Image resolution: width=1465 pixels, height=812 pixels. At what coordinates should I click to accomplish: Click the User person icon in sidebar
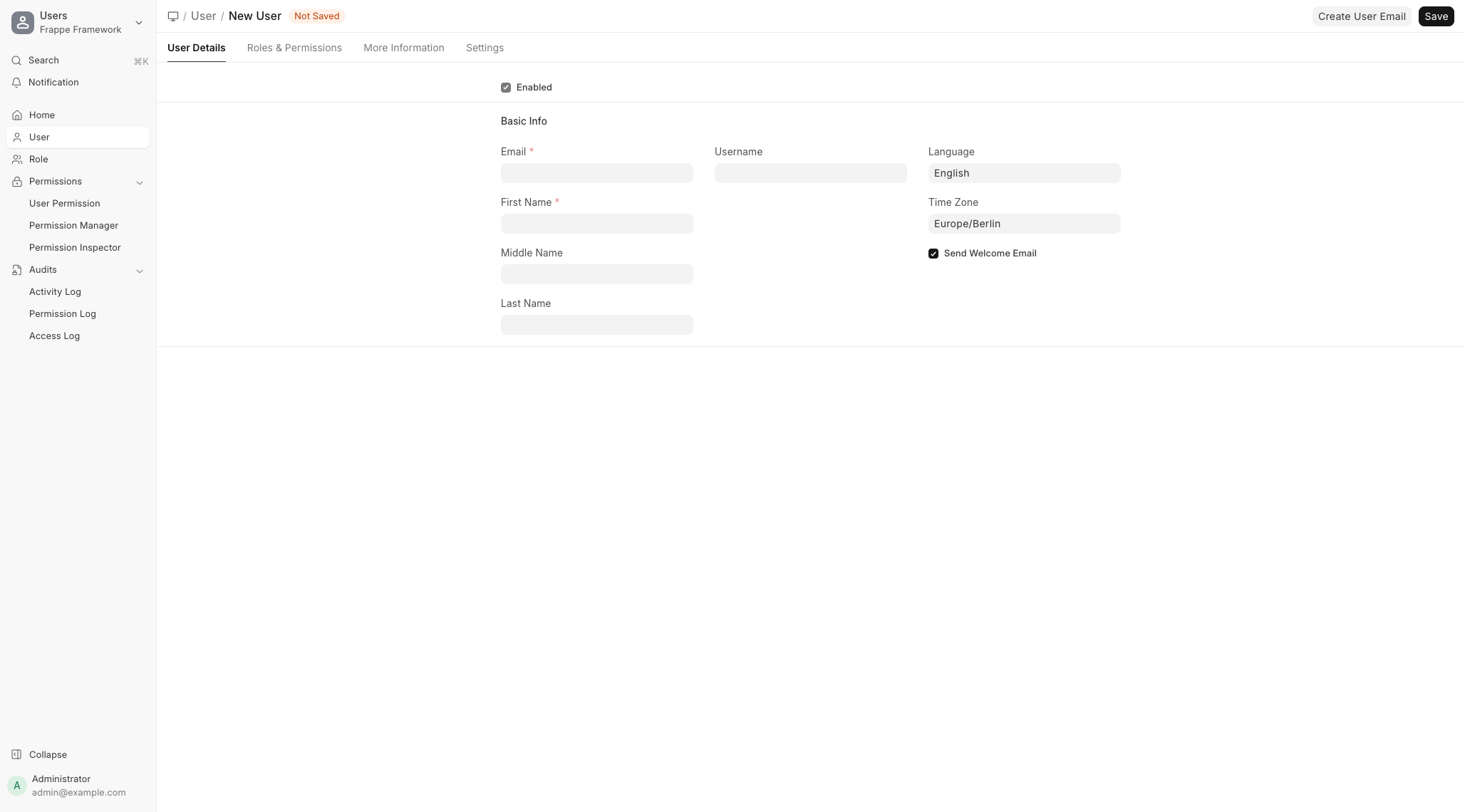[x=17, y=137]
